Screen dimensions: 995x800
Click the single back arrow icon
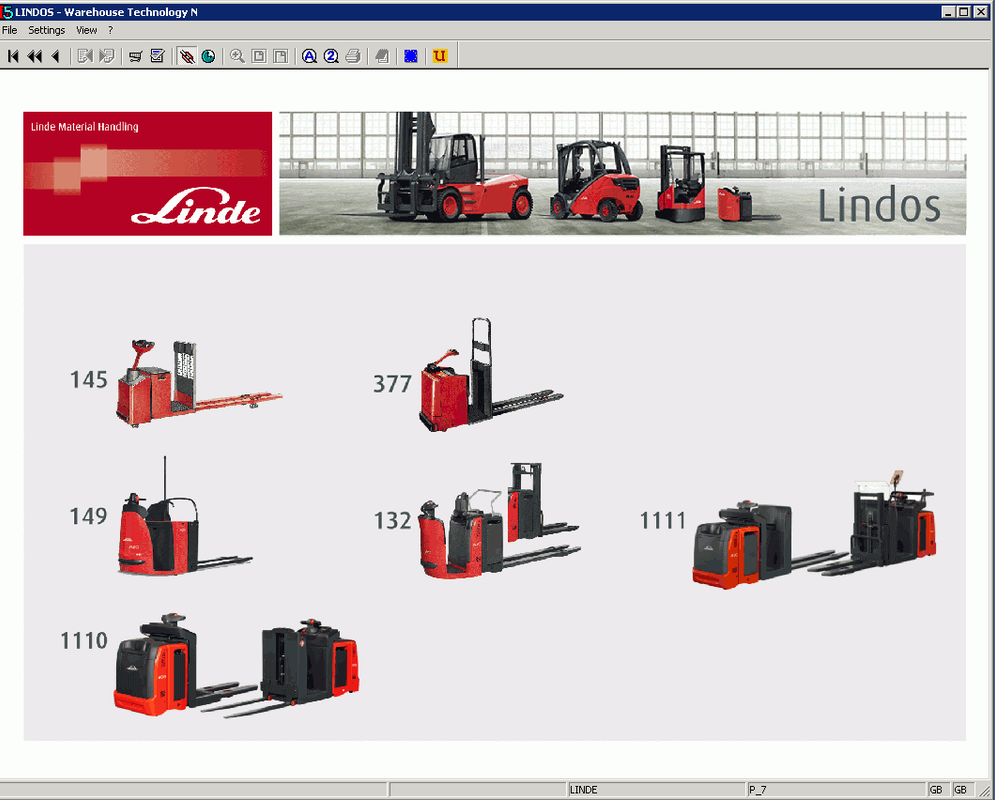(55, 56)
